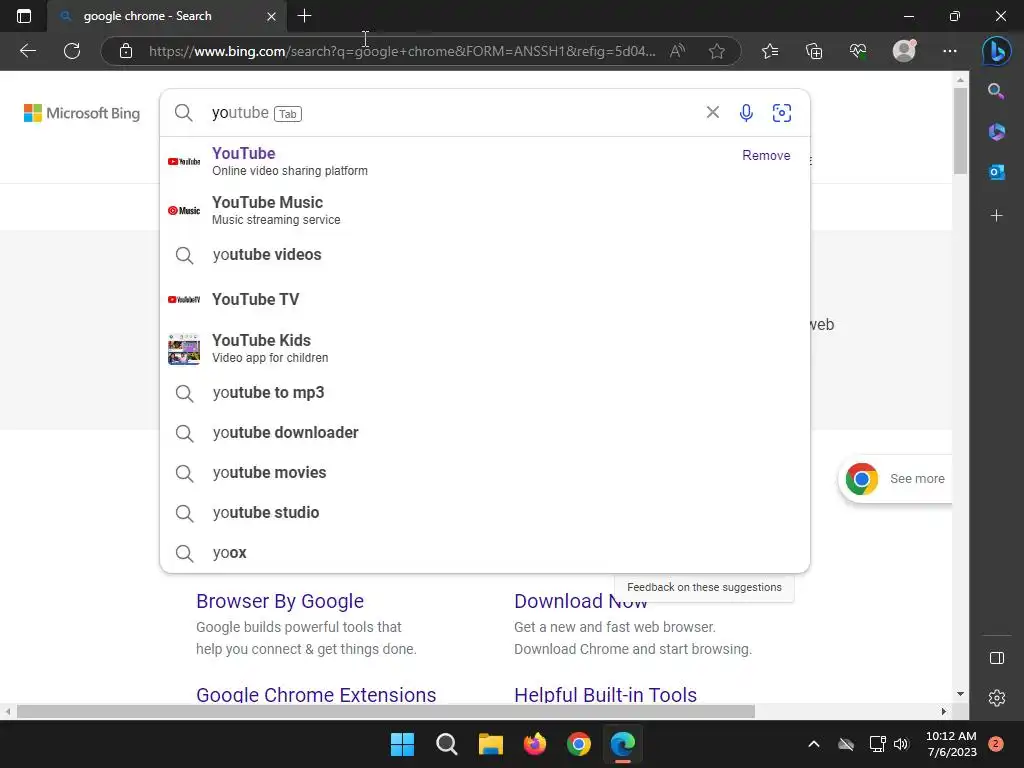
Task: Click the Chrome See more button
Action: click(x=895, y=479)
